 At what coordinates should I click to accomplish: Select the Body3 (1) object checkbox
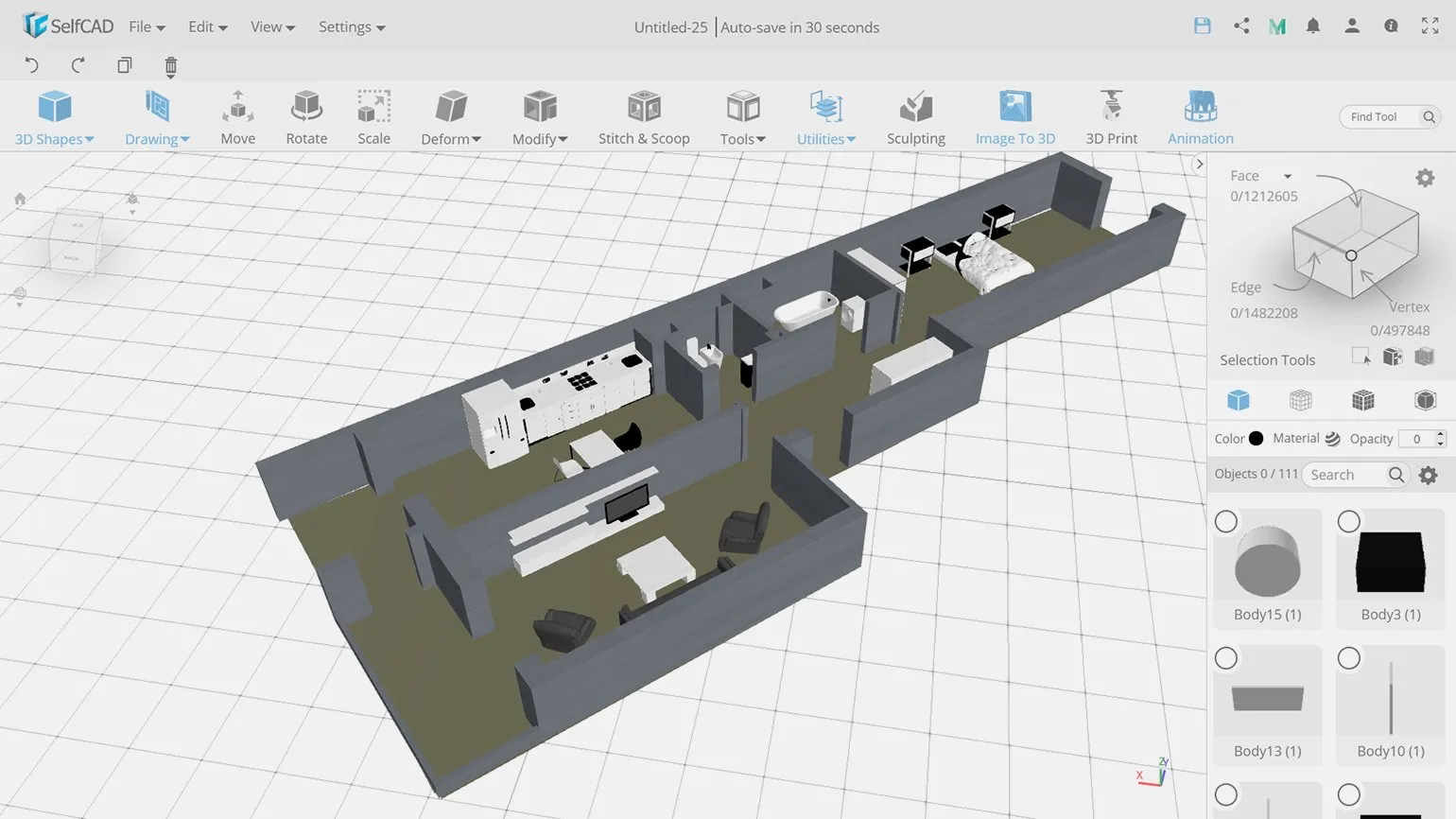[x=1349, y=522]
